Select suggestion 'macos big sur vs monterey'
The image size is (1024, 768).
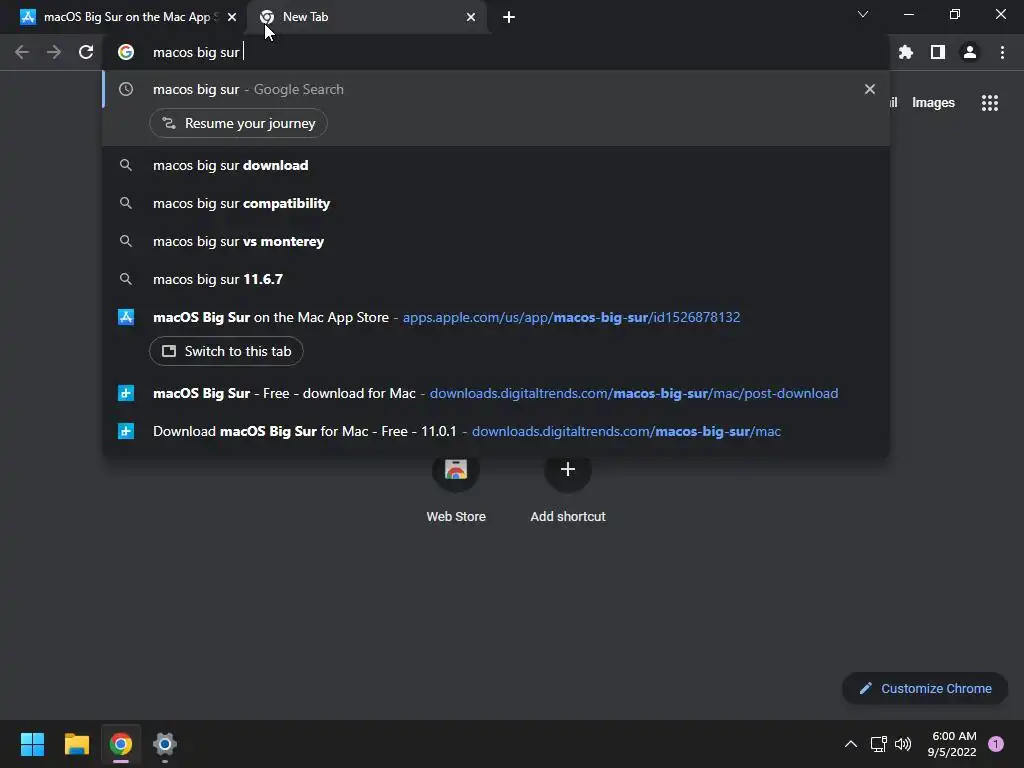click(496, 241)
